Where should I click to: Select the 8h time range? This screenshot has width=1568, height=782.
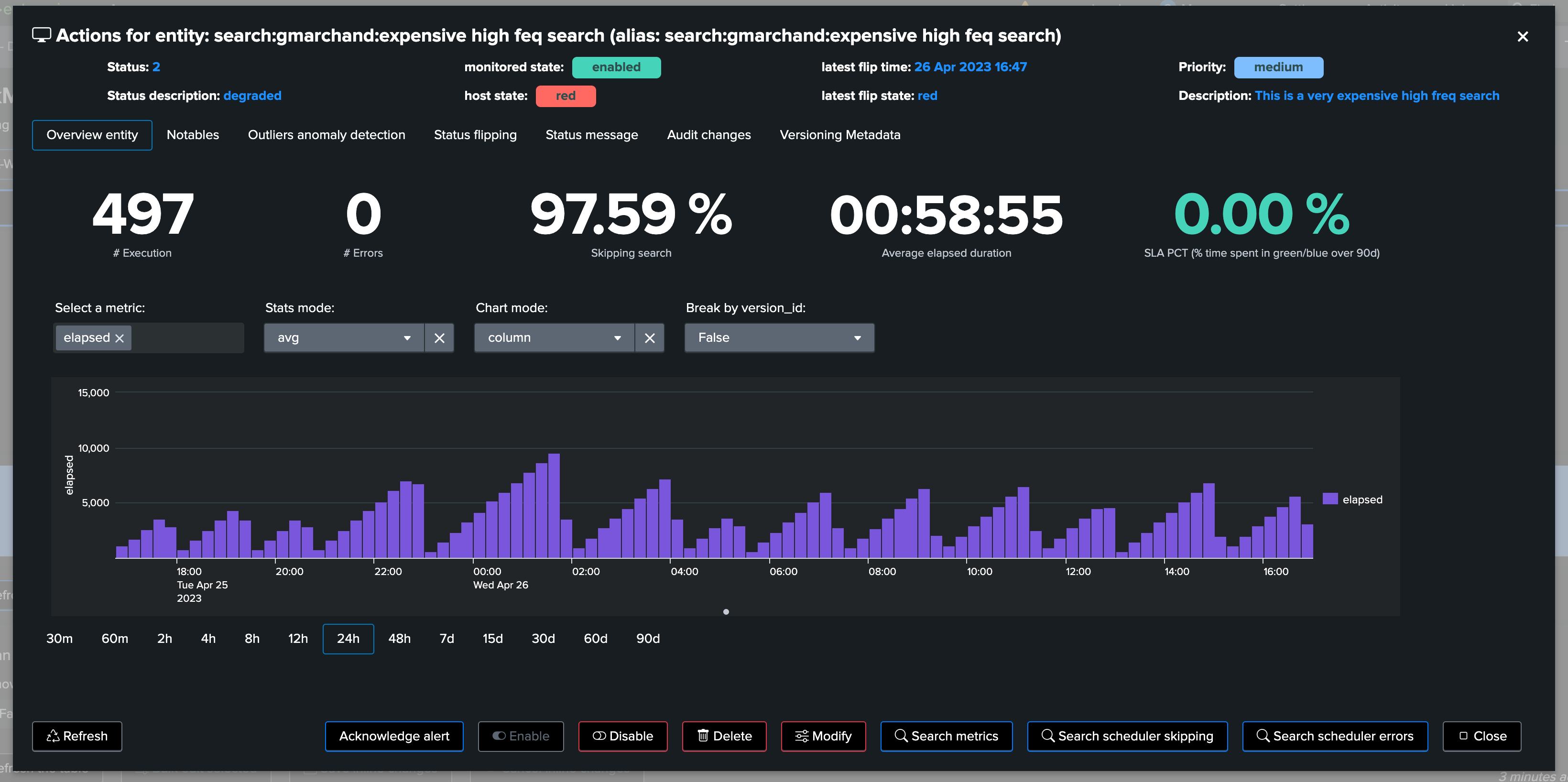252,639
